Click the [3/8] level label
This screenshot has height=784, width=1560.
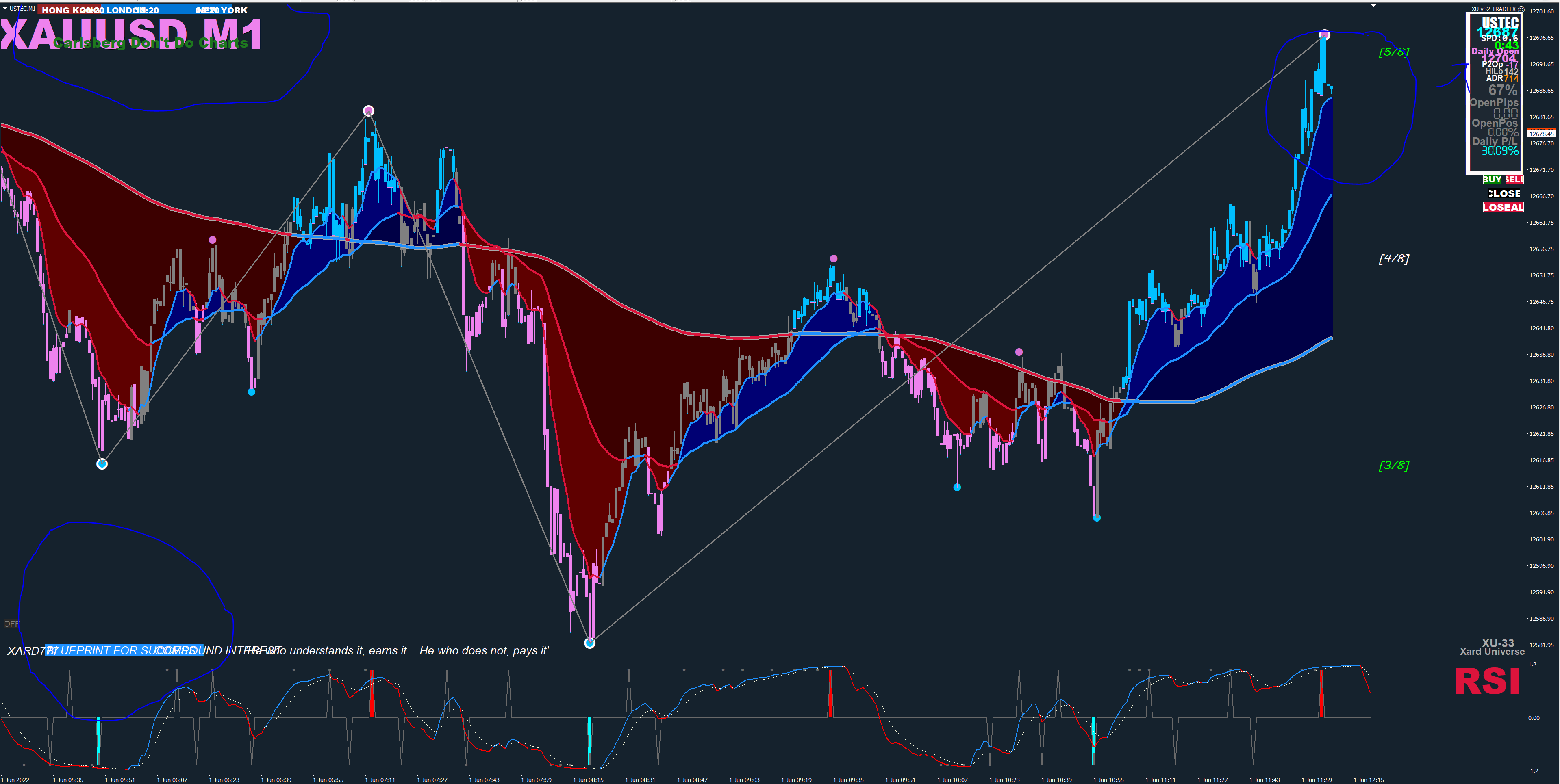coord(1393,466)
